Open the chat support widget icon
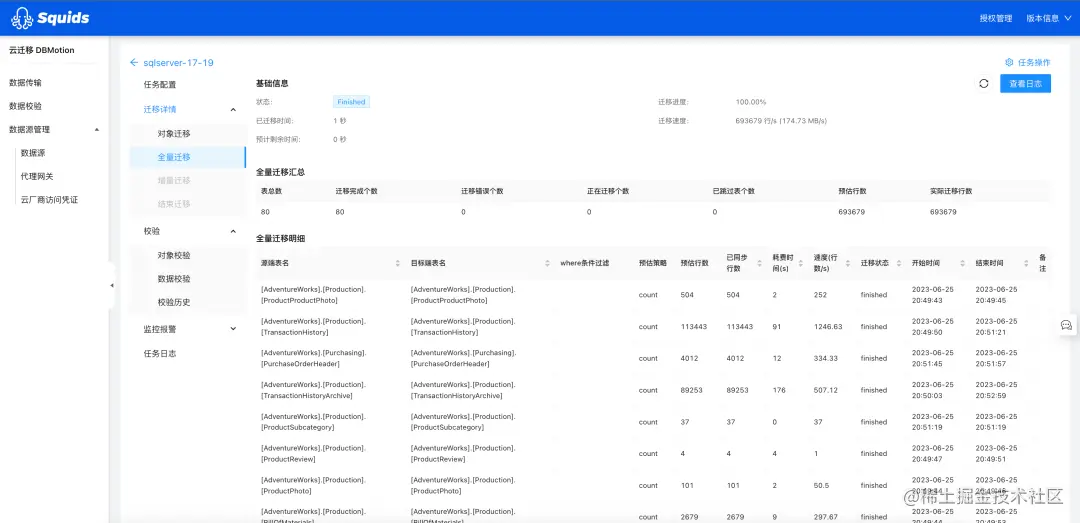The image size is (1080, 523). pos(1066,325)
